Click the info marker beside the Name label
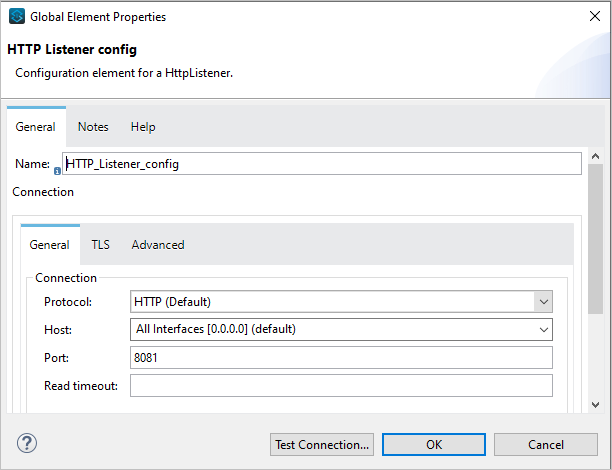The height and width of the screenshot is (470, 612). [57, 171]
